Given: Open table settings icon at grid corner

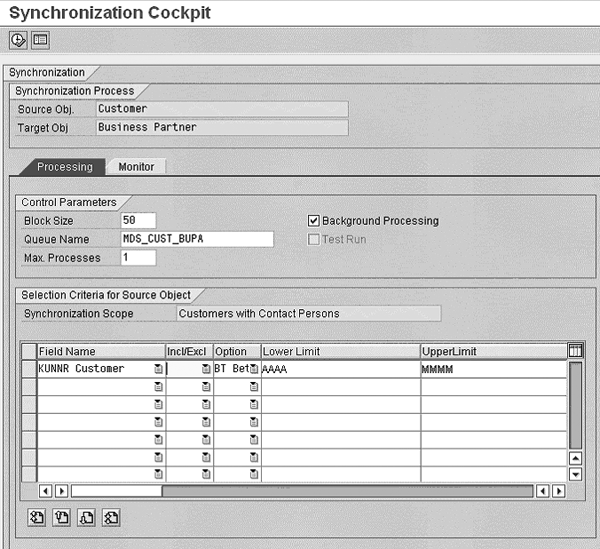Looking at the screenshot, I should pos(575,351).
